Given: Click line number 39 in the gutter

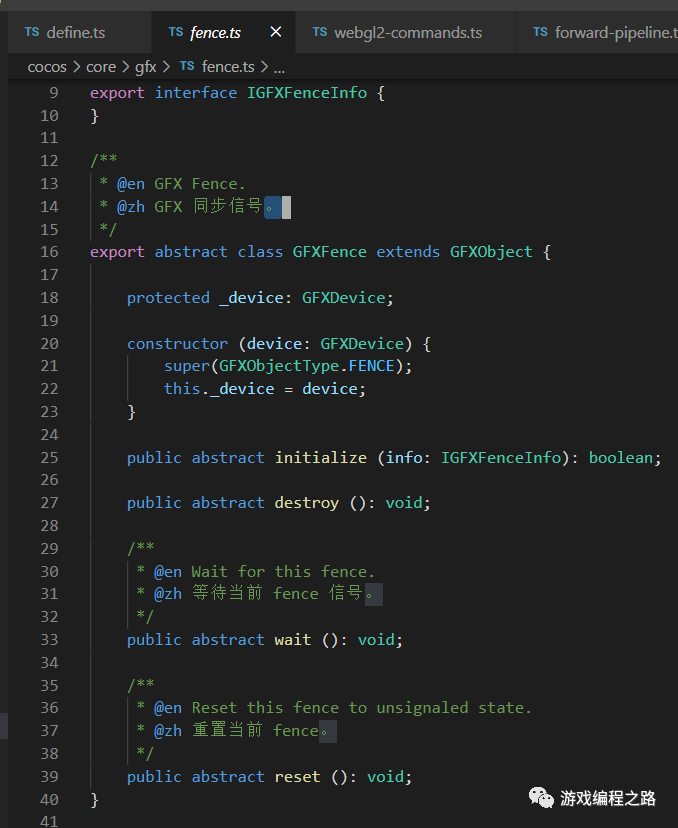Looking at the screenshot, I should (49, 776).
